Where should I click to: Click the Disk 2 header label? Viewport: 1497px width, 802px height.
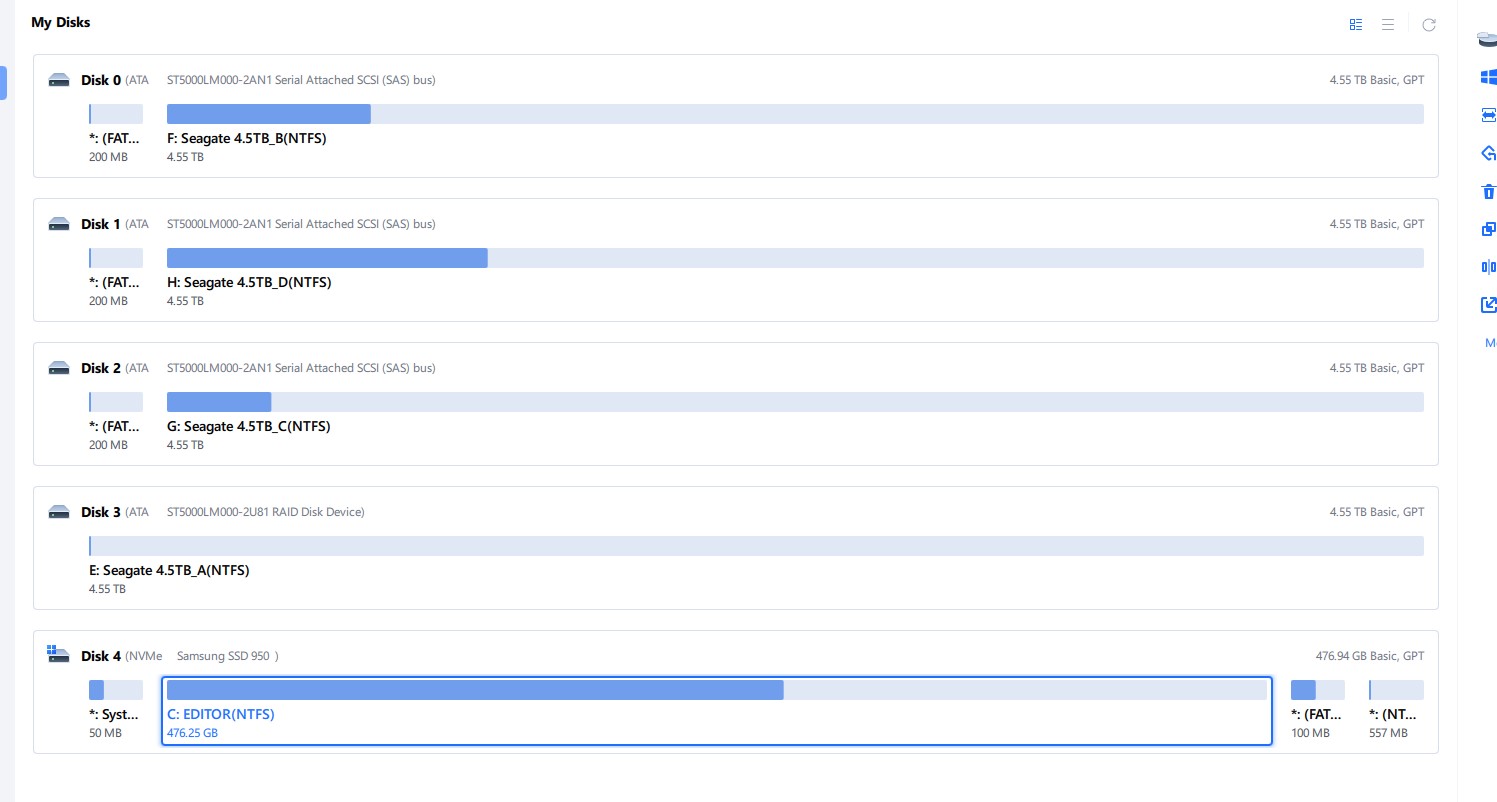[101, 368]
